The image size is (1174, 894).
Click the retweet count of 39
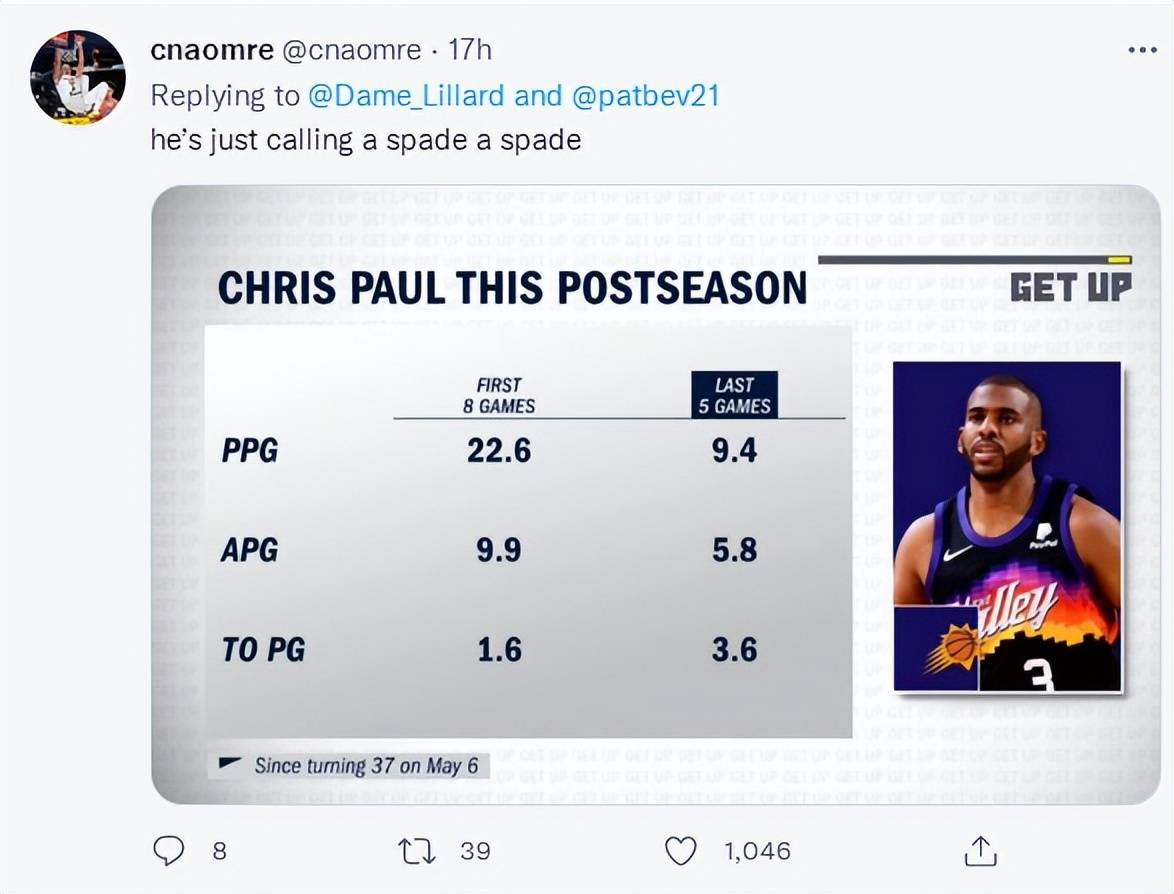click(x=475, y=851)
